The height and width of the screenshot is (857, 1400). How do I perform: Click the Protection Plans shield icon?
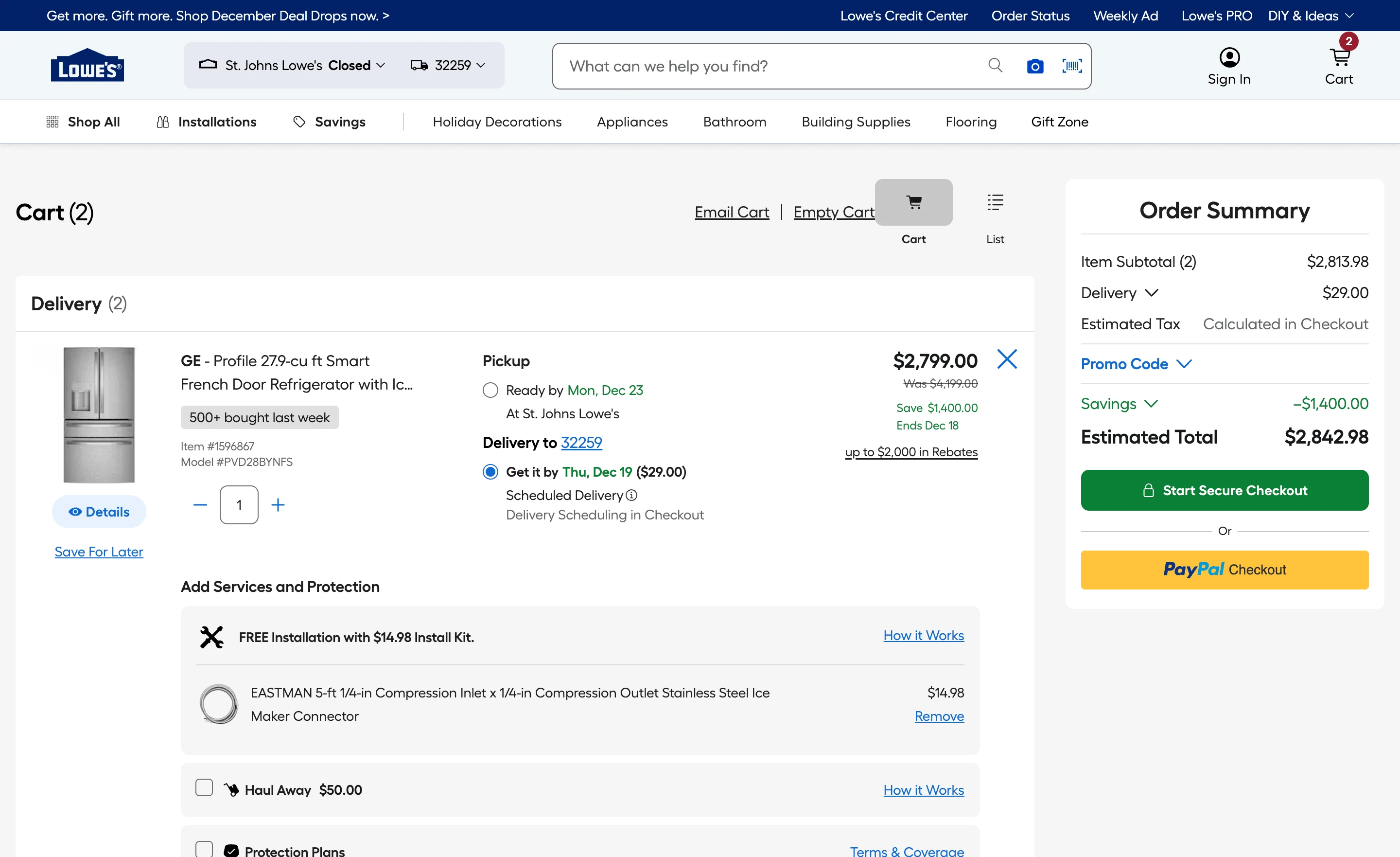click(231, 851)
